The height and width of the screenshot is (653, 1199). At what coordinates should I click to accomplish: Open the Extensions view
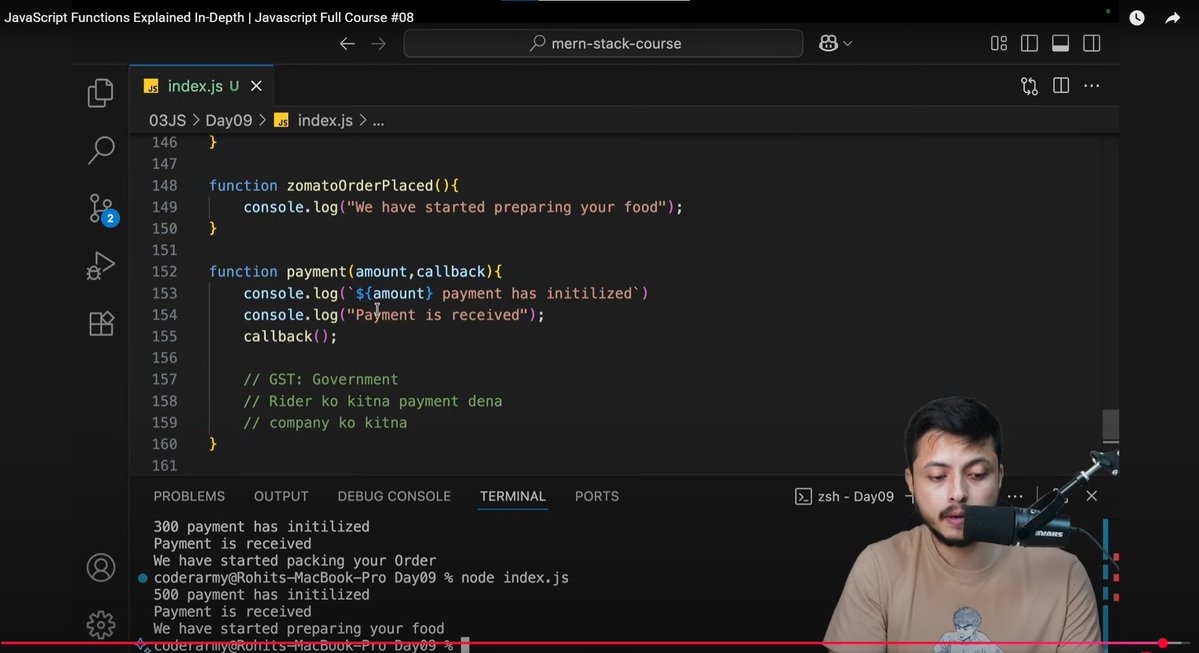[x=101, y=323]
